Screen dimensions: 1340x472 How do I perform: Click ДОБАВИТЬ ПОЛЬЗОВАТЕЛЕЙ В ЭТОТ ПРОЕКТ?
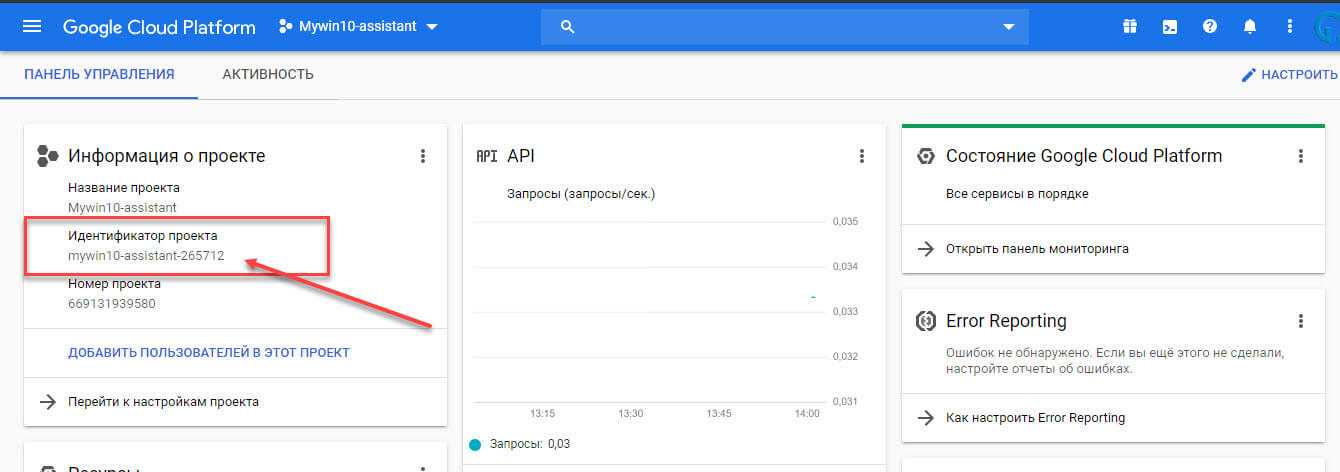point(209,353)
